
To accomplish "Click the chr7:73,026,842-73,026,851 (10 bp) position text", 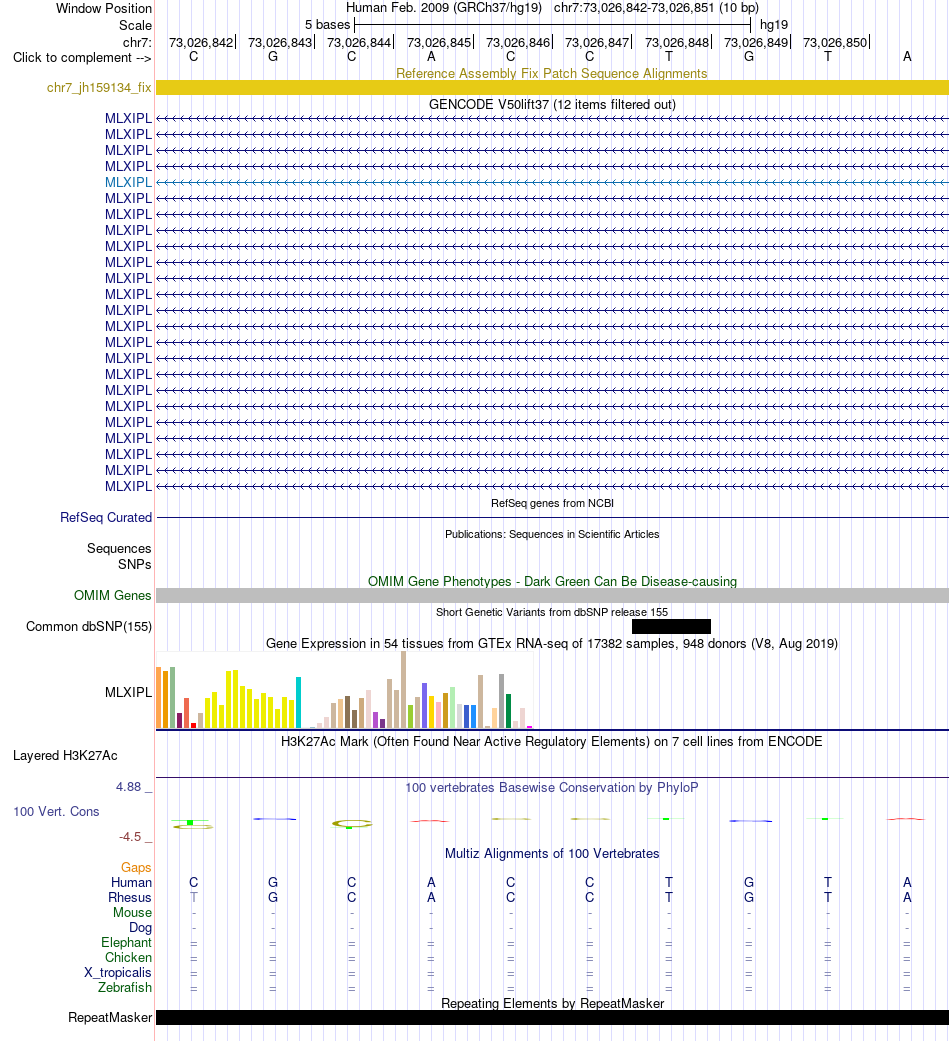I will point(656,8).
